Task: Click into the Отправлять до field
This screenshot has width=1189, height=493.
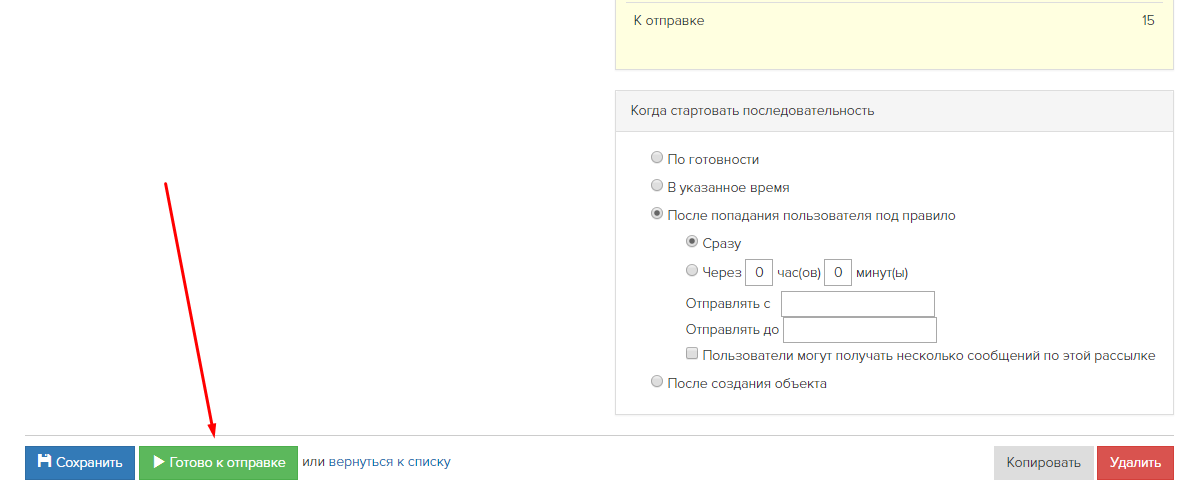Action: [860, 330]
